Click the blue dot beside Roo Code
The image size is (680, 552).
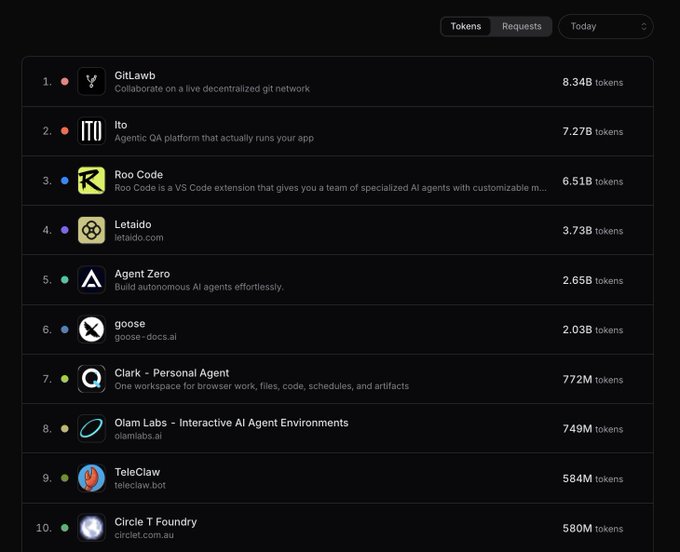65,180
